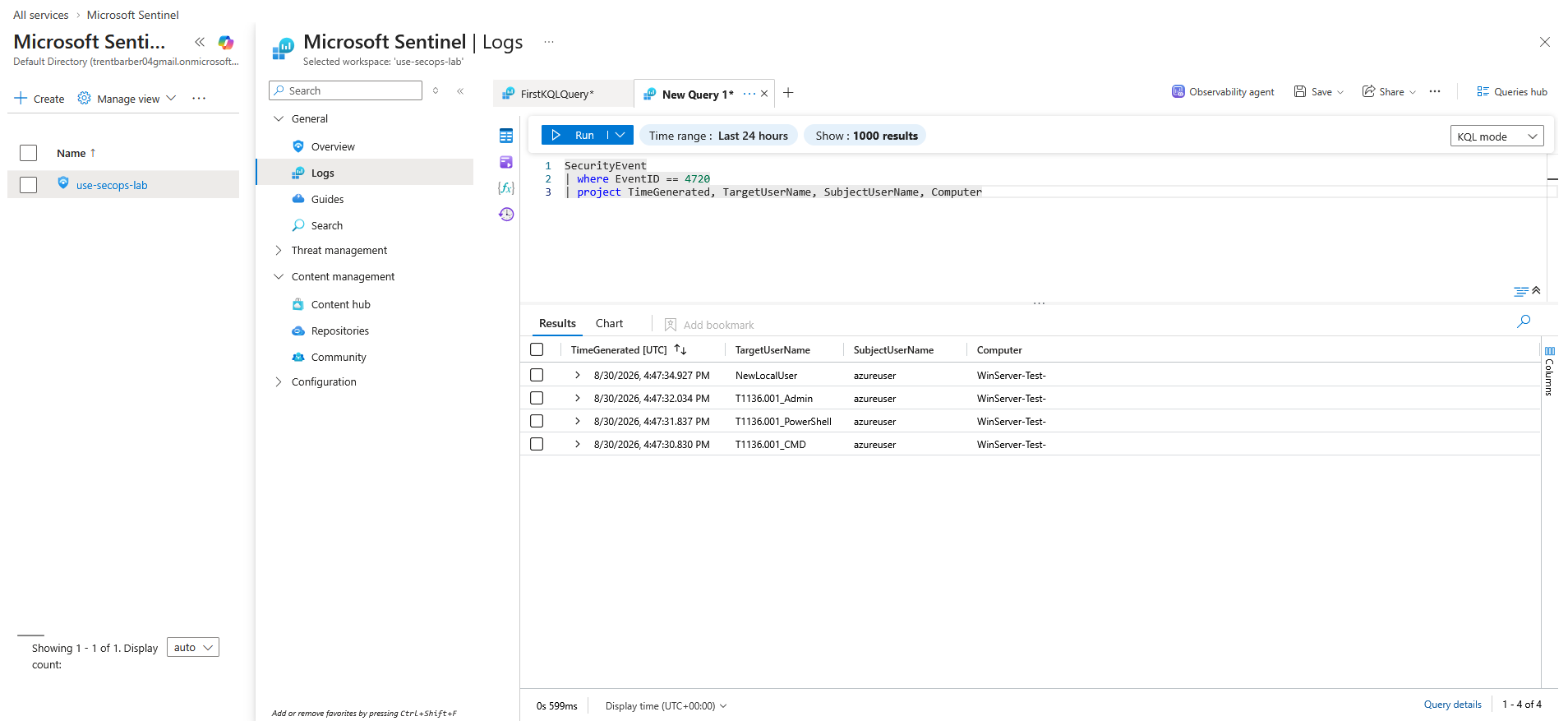
Task: Click the Sentinel Logs header icon
Action: (x=283, y=49)
